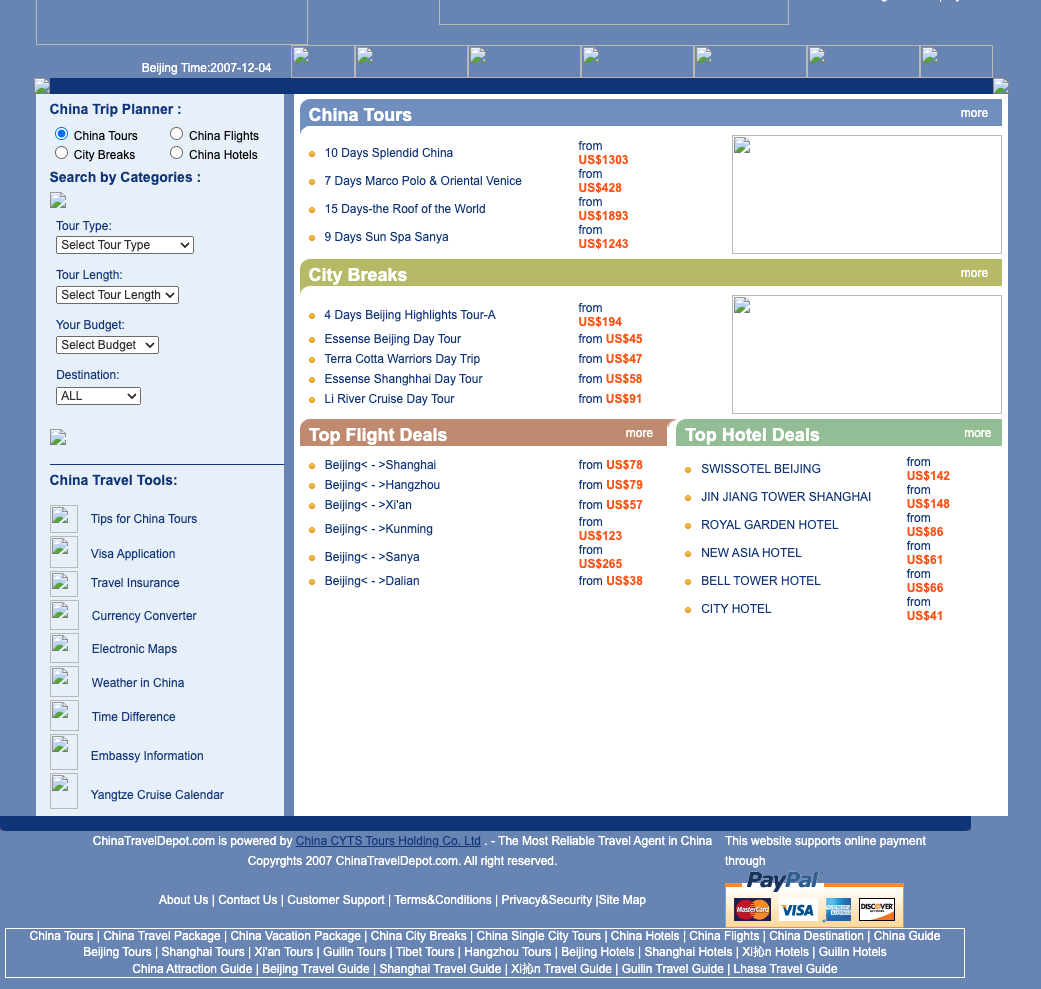
Task: Open Contact Us footer link
Action: (x=248, y=899)
